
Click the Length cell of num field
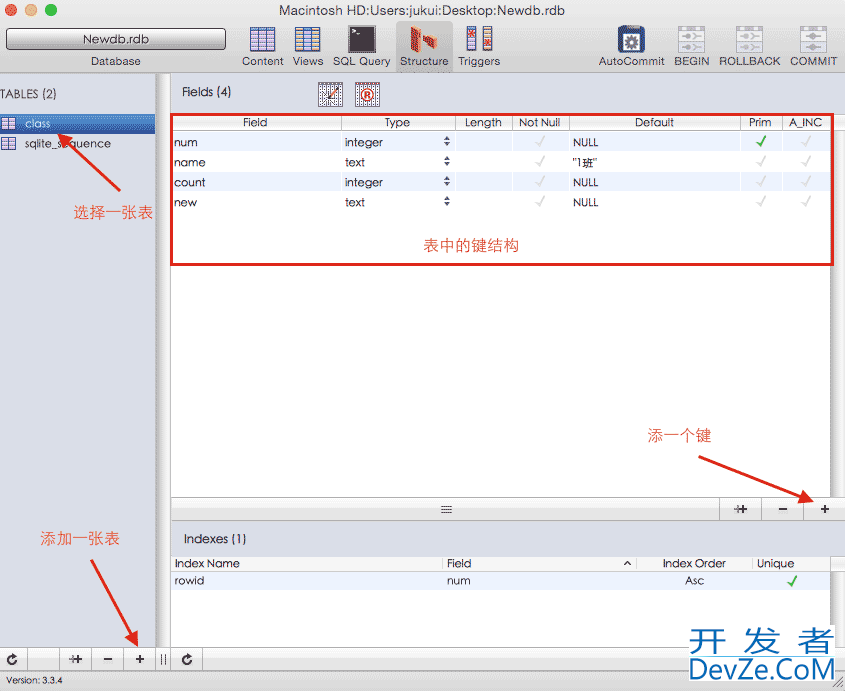(x=483, y=142)
